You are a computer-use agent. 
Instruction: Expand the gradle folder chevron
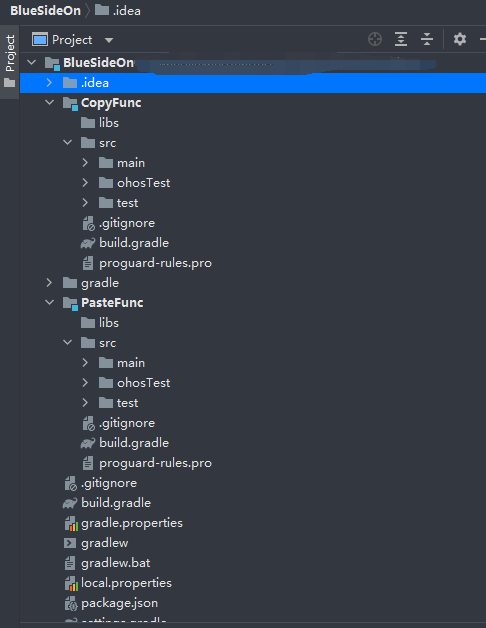(x=49, y=283)
